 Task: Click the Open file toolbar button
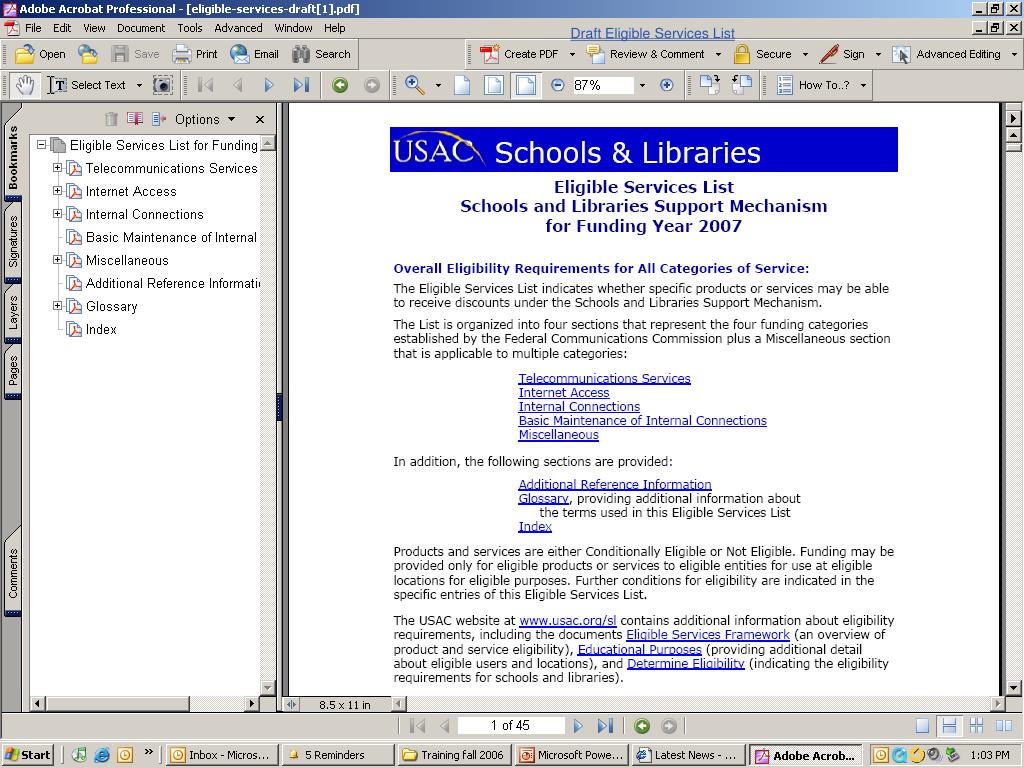coord(40,54)
